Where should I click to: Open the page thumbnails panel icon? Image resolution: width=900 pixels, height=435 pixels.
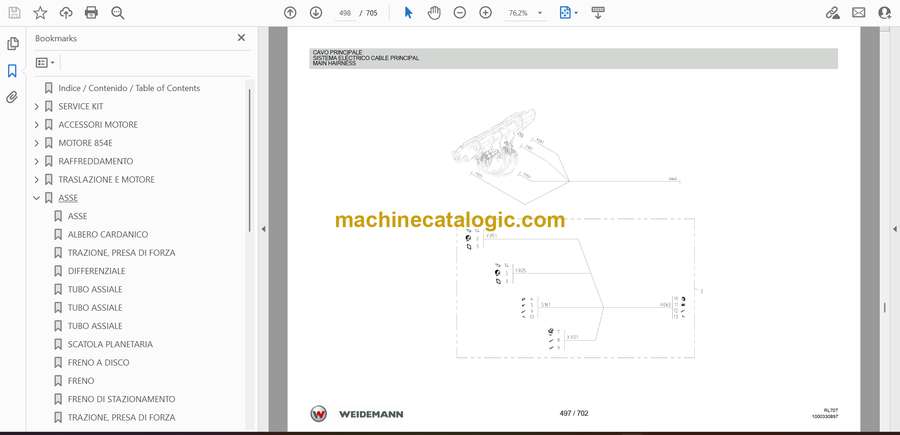(x=13, y=44)
